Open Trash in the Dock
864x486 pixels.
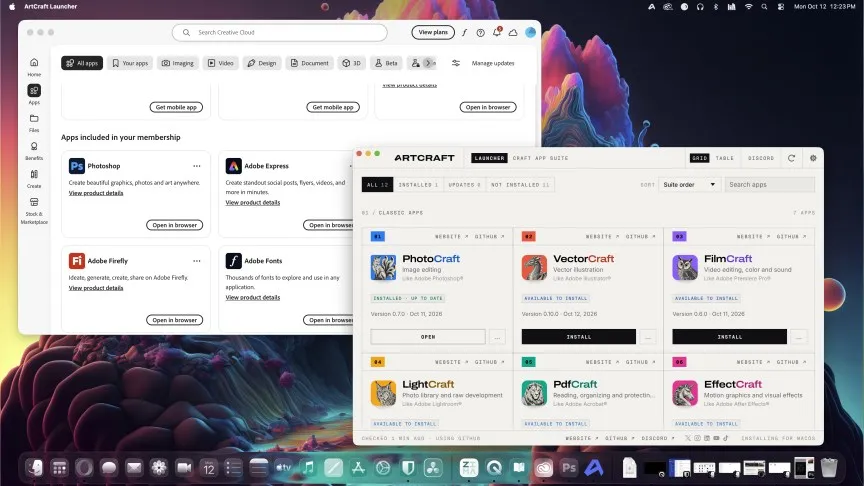[x=829, y=468]
